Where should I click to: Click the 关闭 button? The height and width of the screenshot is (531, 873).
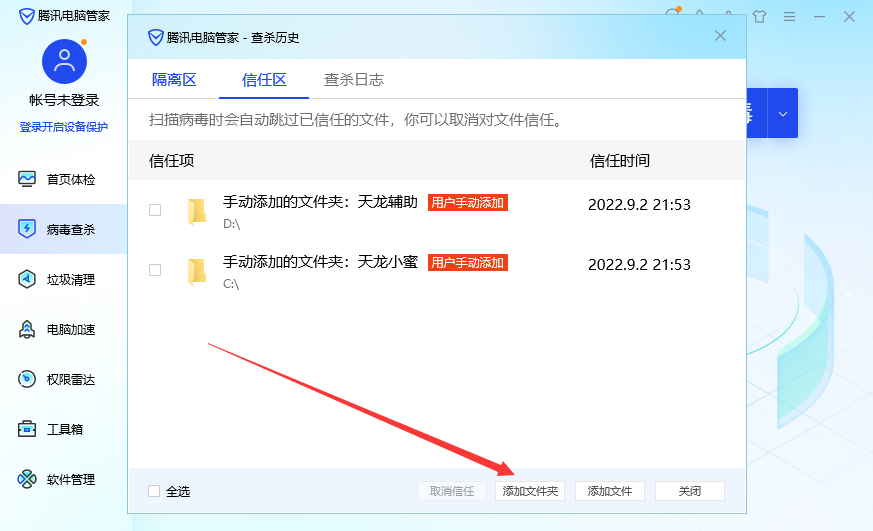tap(690, 491)
